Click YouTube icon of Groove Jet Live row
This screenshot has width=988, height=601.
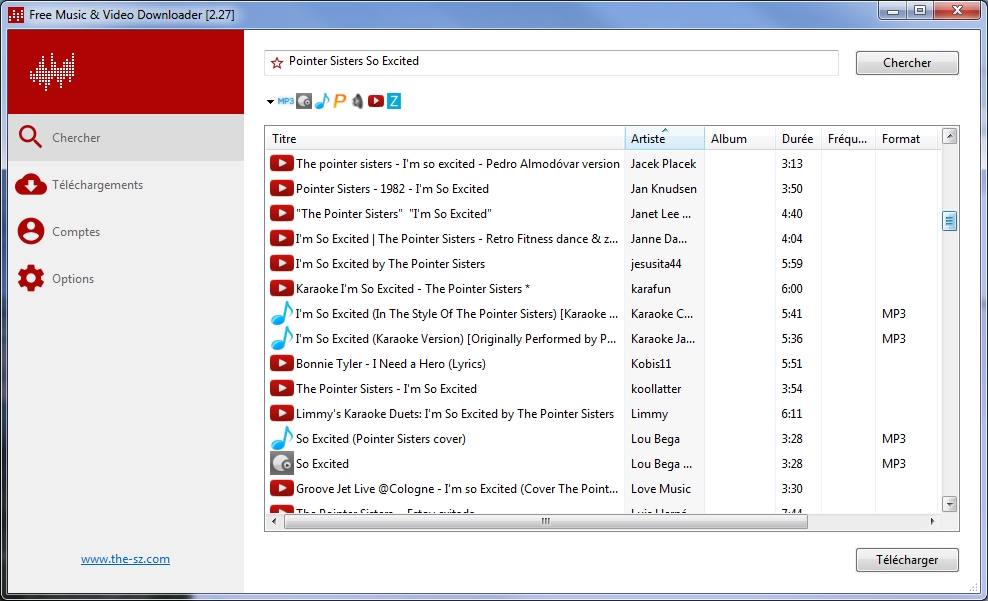(282, 488)
